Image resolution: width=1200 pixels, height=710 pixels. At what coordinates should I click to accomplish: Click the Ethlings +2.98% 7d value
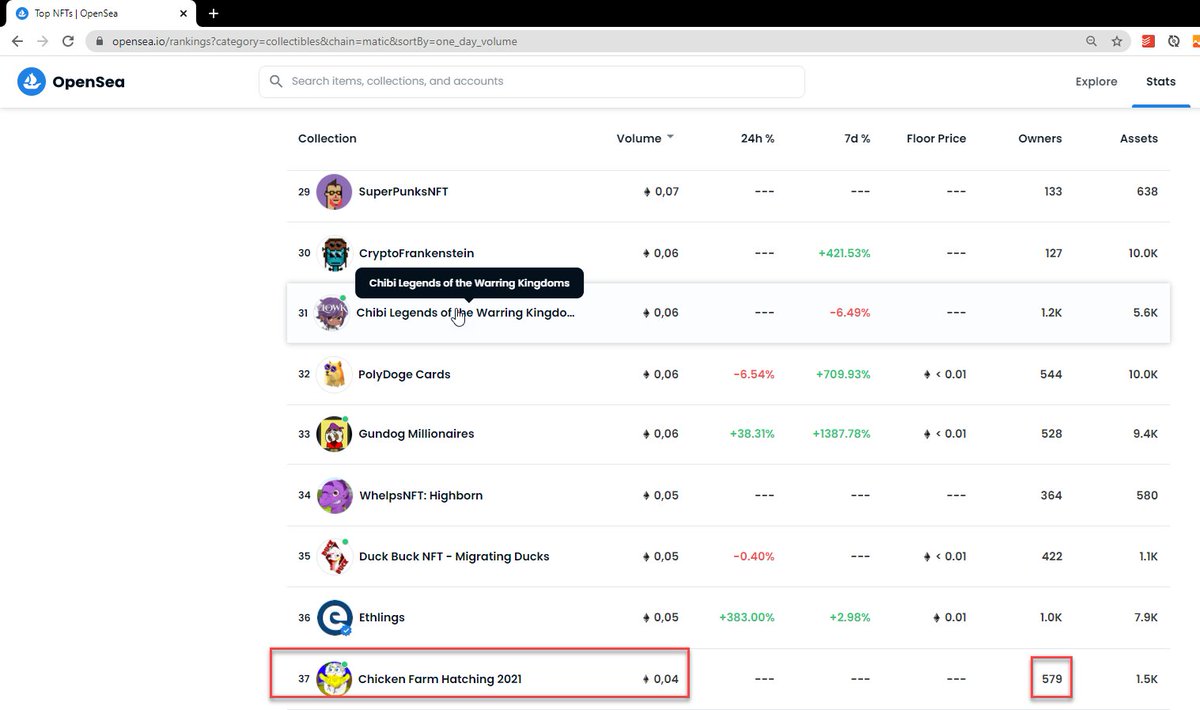(x=849, y=618)
